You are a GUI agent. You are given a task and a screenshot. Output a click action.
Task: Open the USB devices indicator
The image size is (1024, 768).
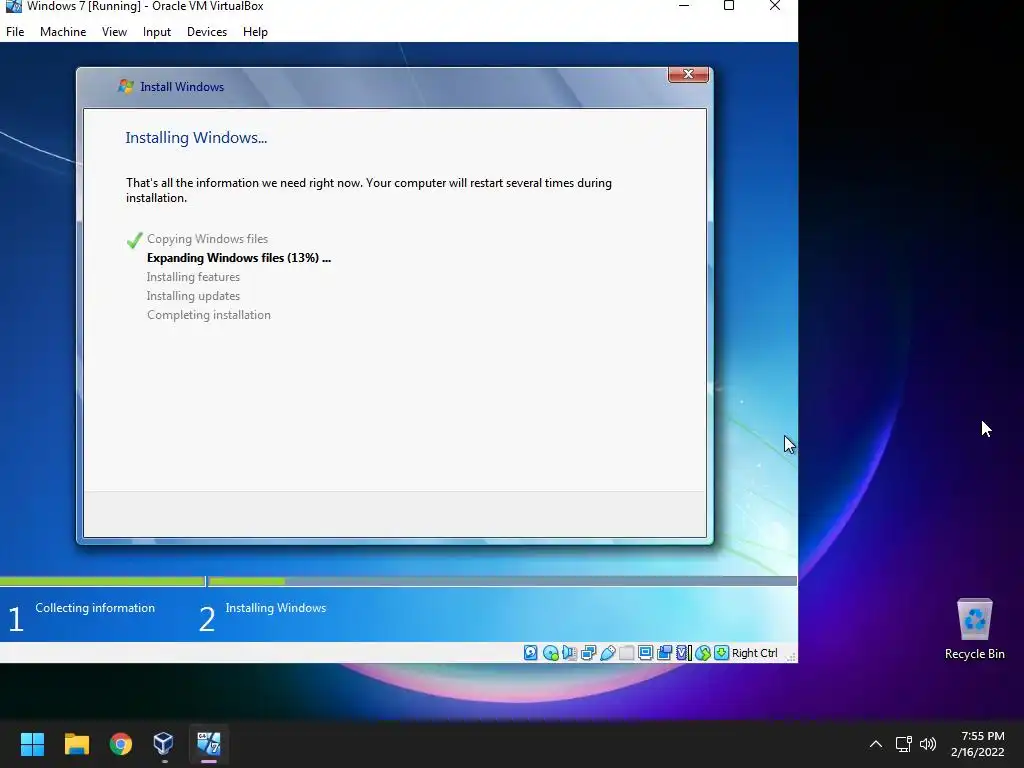click(607, 652)
